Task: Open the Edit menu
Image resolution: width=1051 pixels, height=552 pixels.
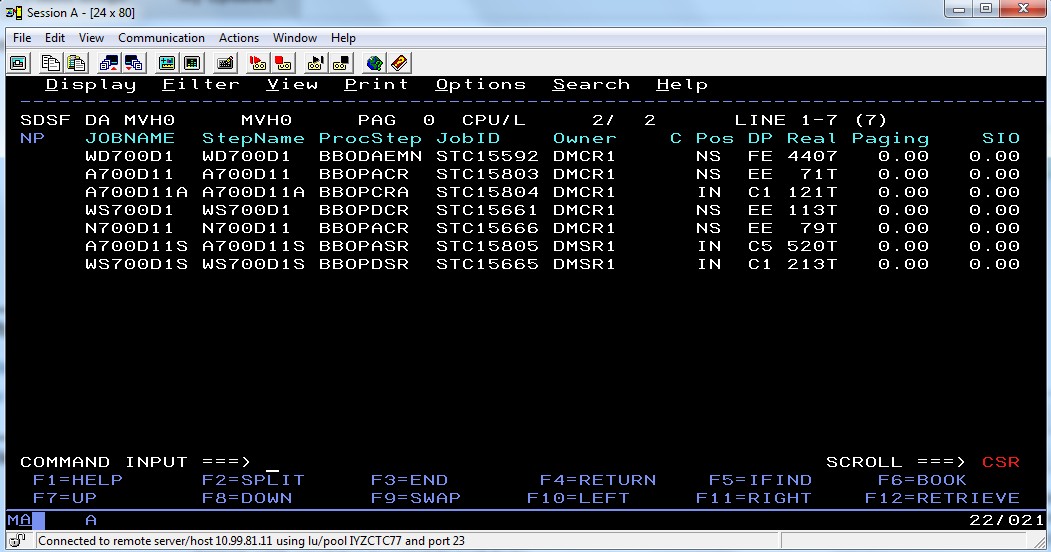Action: [55, 38]
